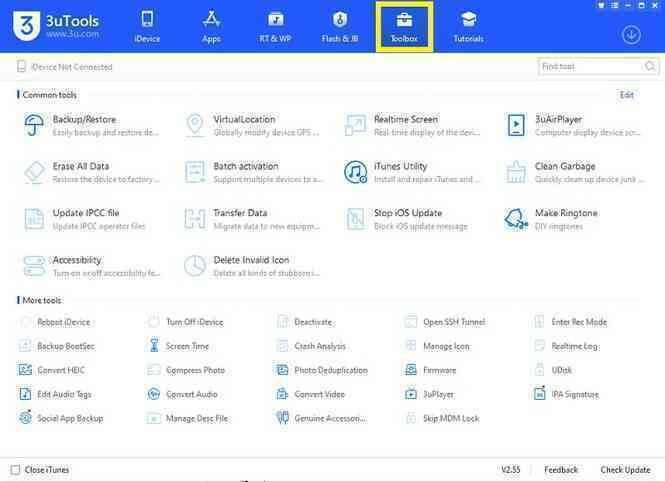Click the Feedback link
The width and height of the screenshot is (665, 482).
coord(561,470)
